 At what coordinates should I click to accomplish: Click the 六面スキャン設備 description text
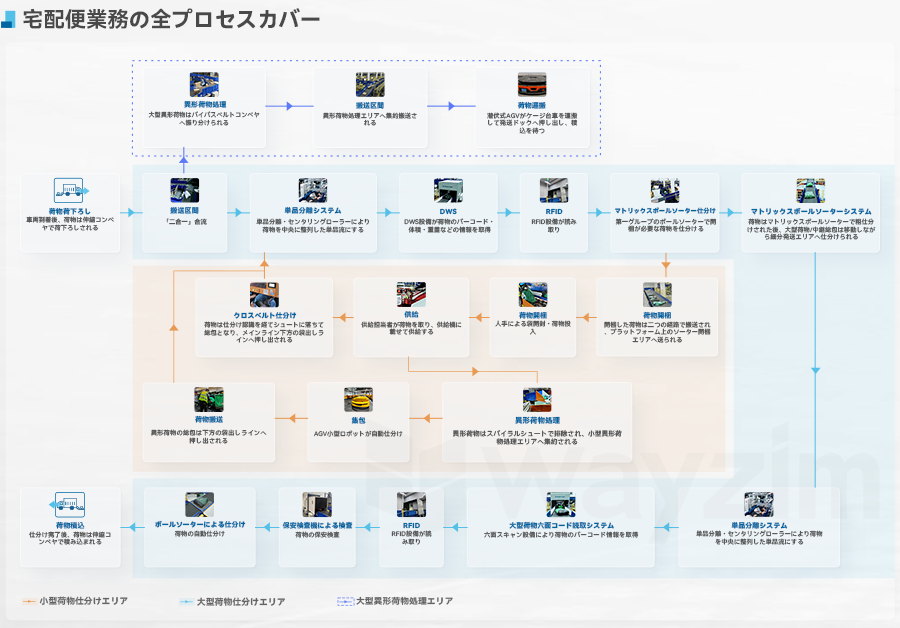[x=561, y=534]
